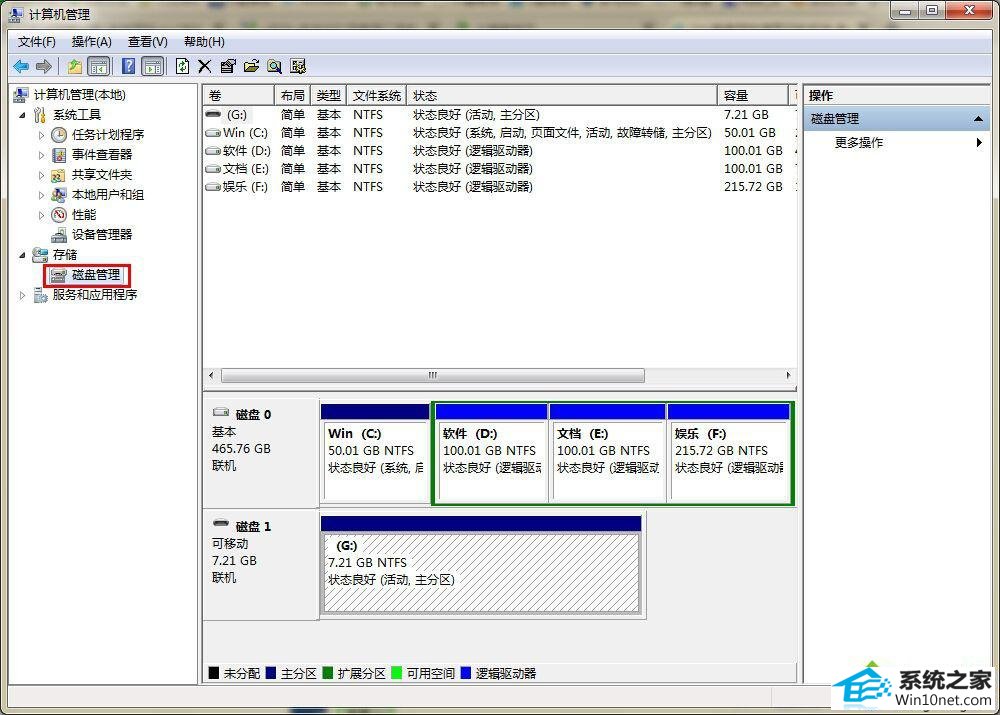Click the black X delete toolbar icon
This screenshot has width=1000, height=715.
[205, 66]
